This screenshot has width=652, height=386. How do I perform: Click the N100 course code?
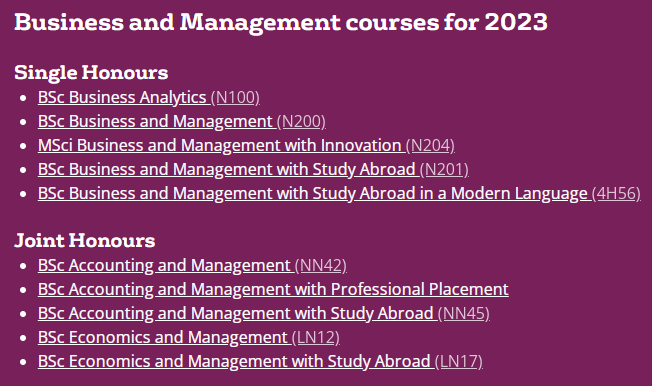235,97
